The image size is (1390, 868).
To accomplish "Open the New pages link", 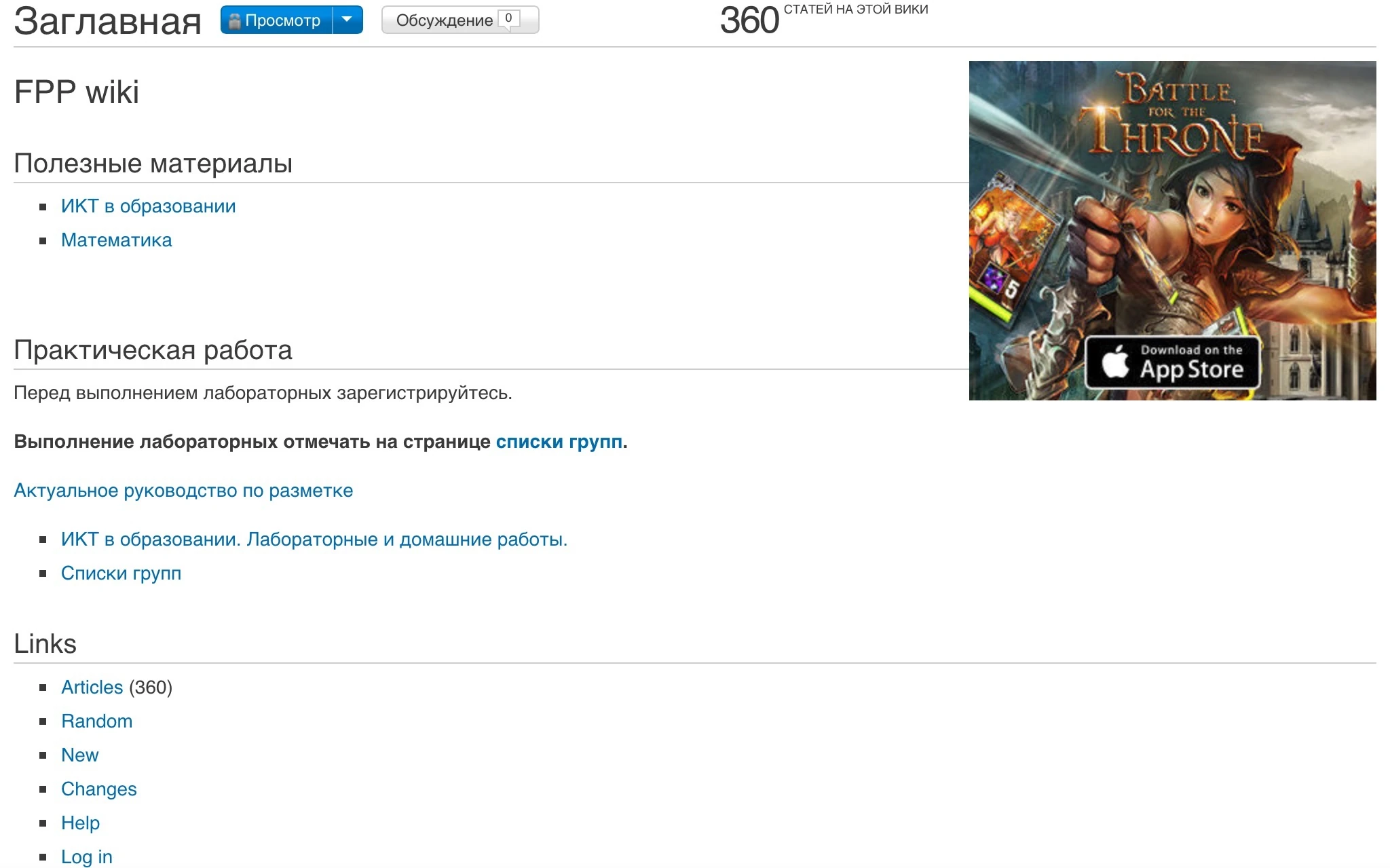I will coord(79,755).
